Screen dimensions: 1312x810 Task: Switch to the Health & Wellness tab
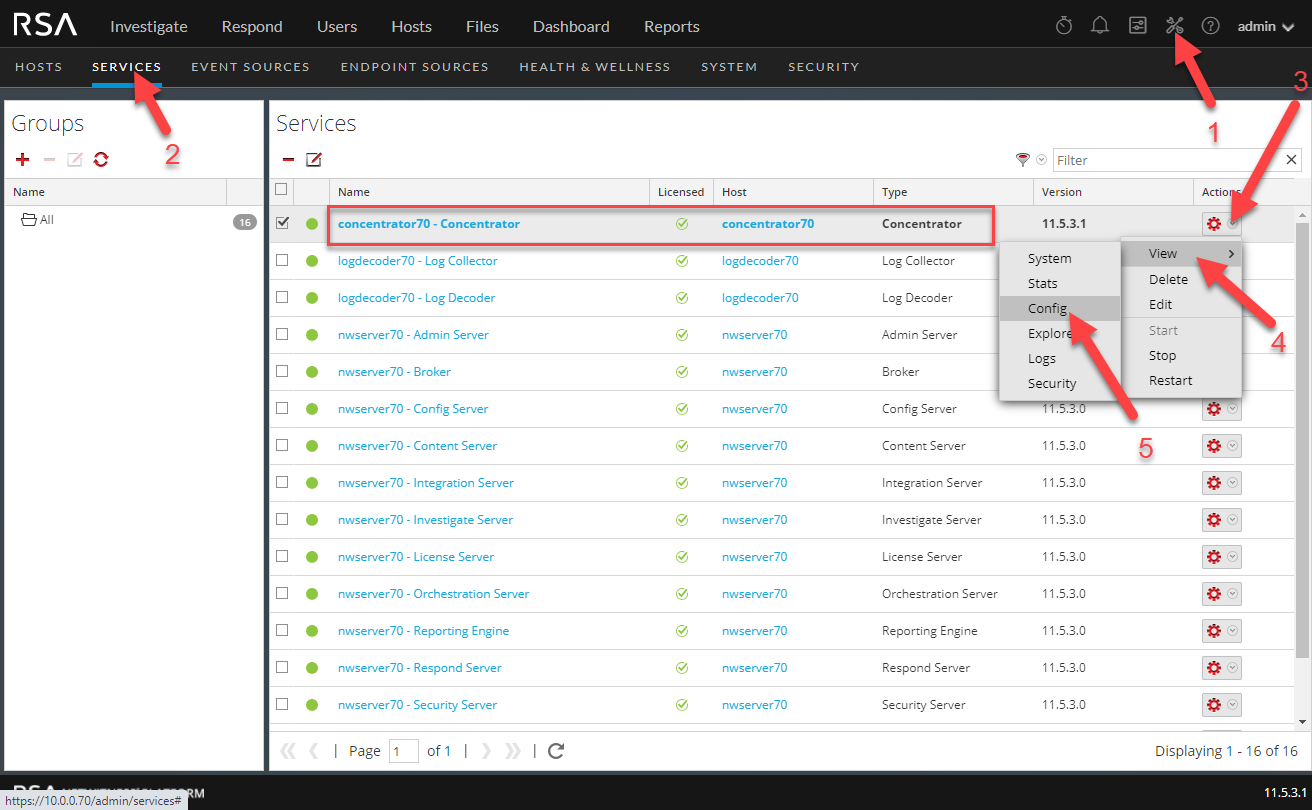[x=594, y=67]
